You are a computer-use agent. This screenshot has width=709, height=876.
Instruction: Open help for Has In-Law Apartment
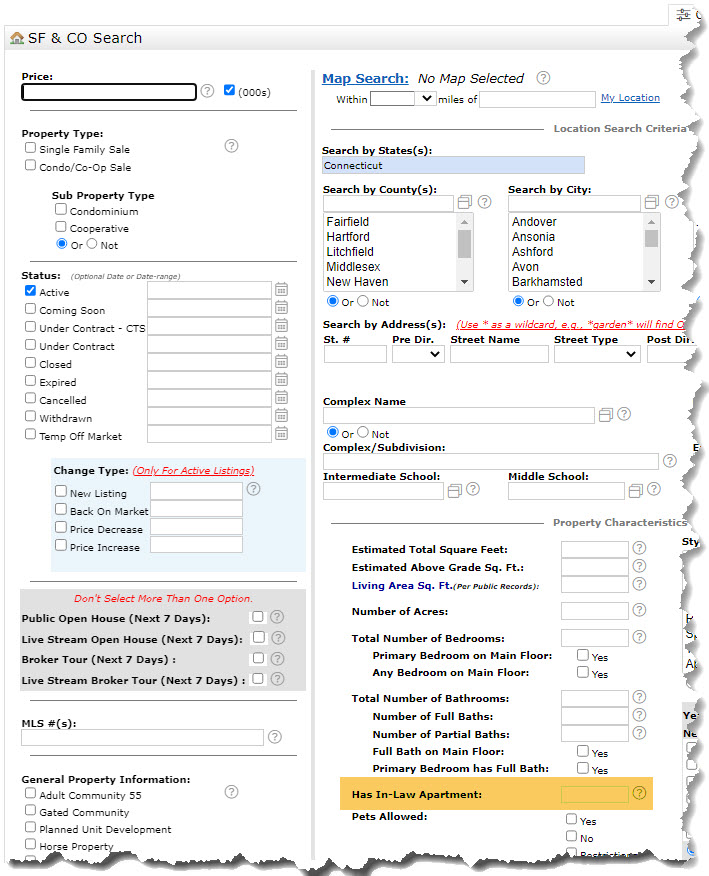[639, 793]
